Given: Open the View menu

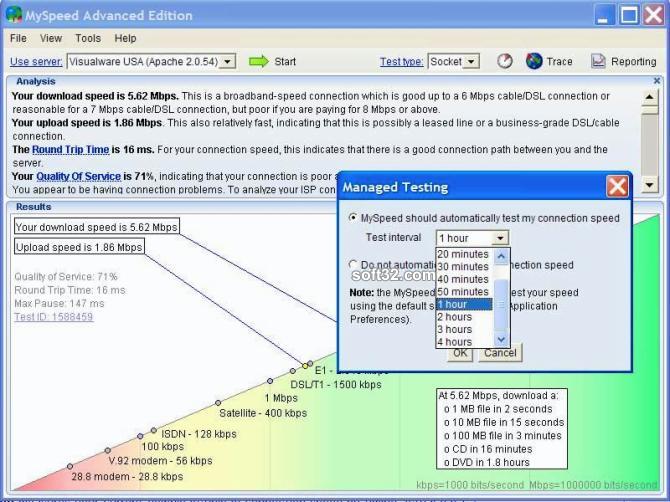Looking at the screenshot, I should pos(51,38).
